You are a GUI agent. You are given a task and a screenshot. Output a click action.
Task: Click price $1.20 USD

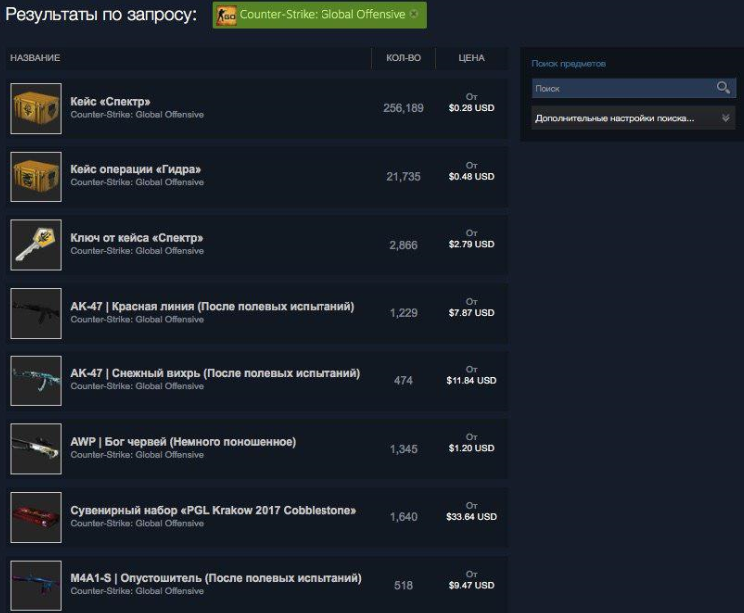tap(471, 448)
